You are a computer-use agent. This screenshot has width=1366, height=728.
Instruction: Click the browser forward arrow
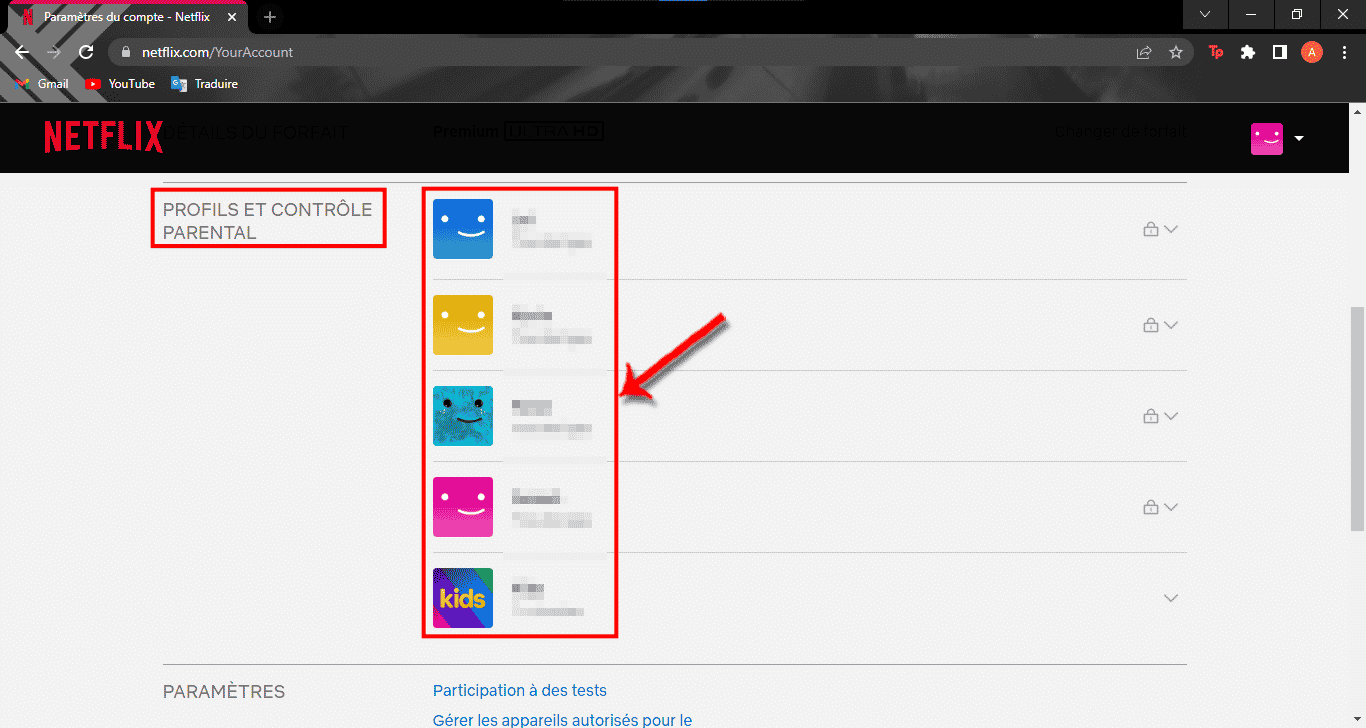click(x=54, y=52)
